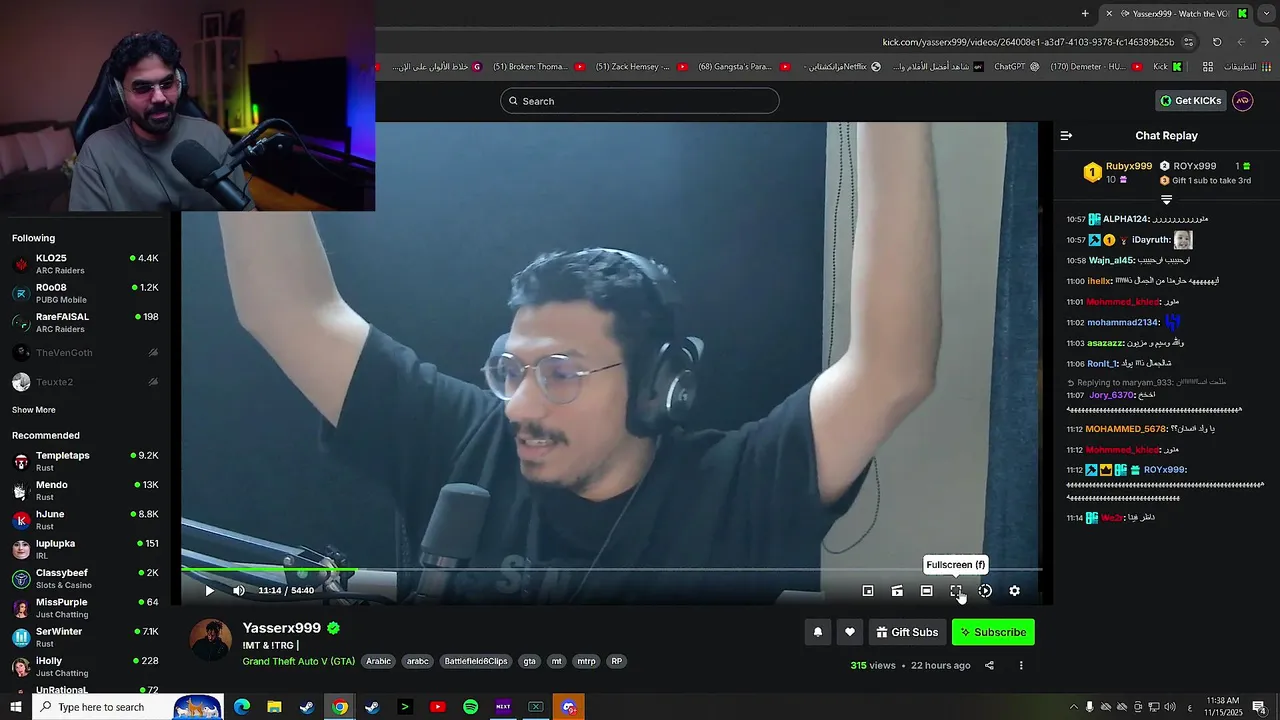
Task: Follow the channel with the heart button
Action: pyautogui.click(x=850, y=632)
